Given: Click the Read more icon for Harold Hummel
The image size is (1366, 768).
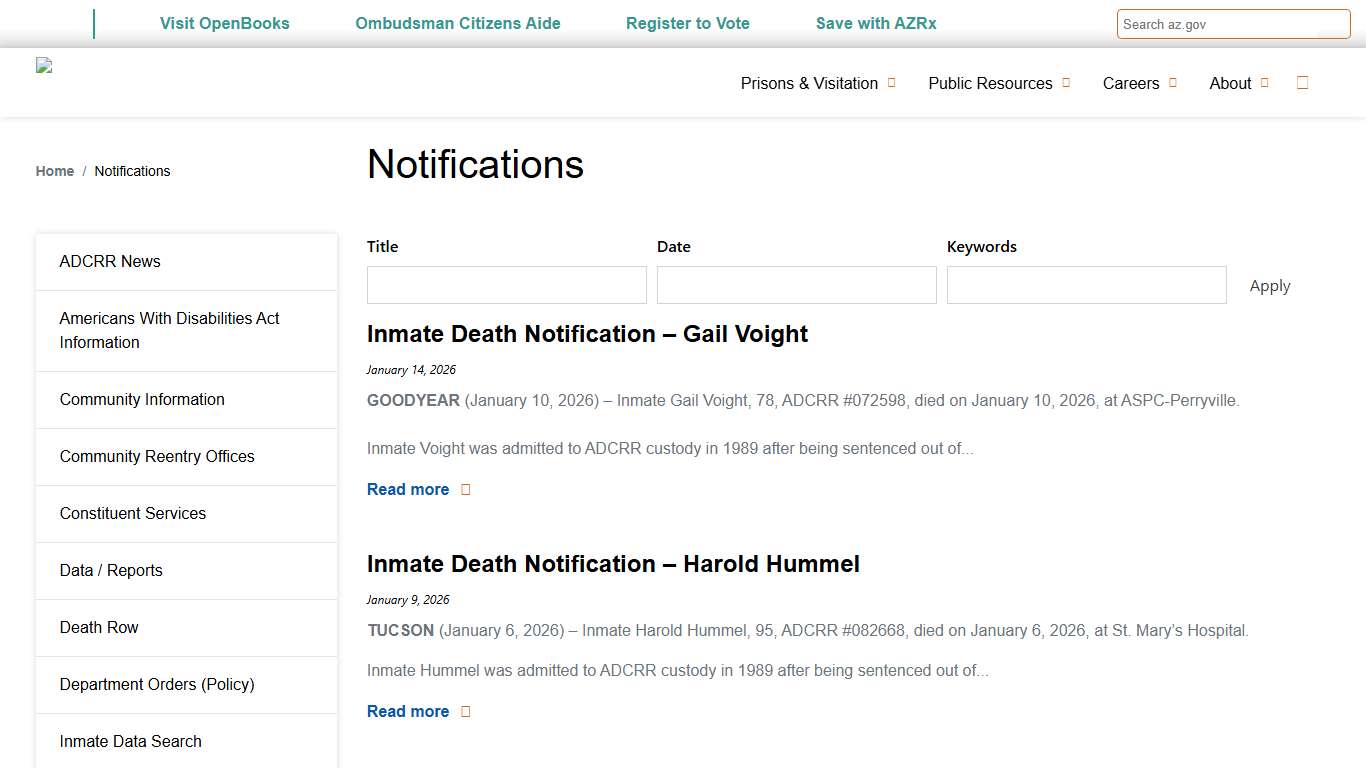Looking at the screenshot, I should (465, 711).
